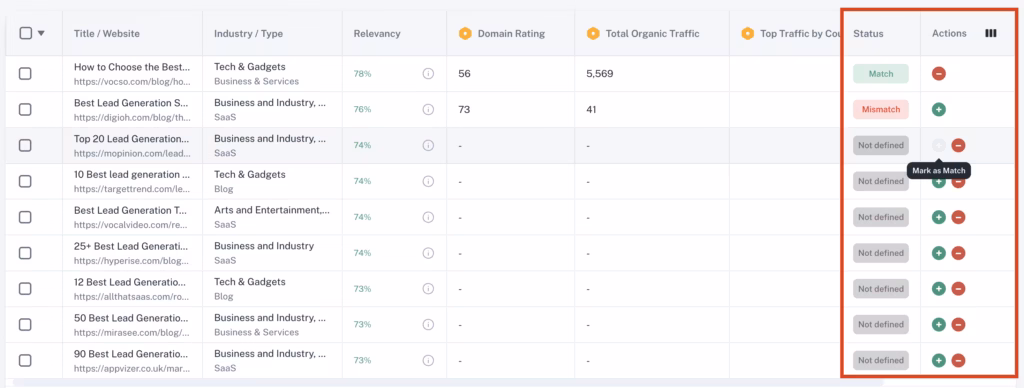Click the Not defined badge in the mopinion.com row
Image resolution: width=1024 pixels, height=388 pixels.
pyautogui.click(x=880, y=146)
